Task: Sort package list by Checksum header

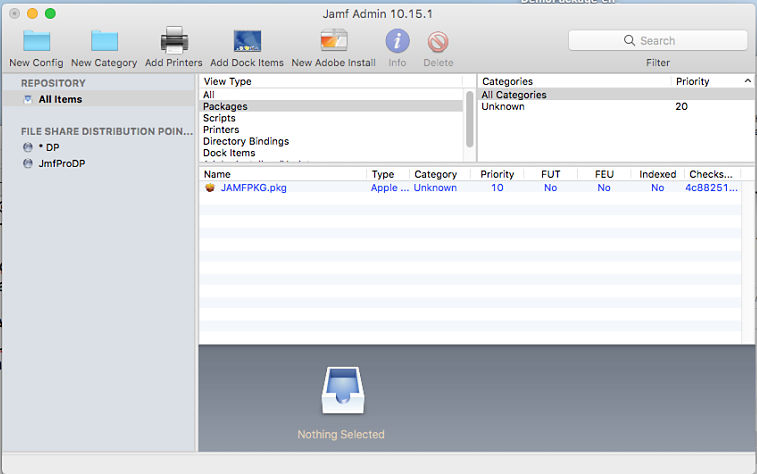Action: (x=712, y=174)
